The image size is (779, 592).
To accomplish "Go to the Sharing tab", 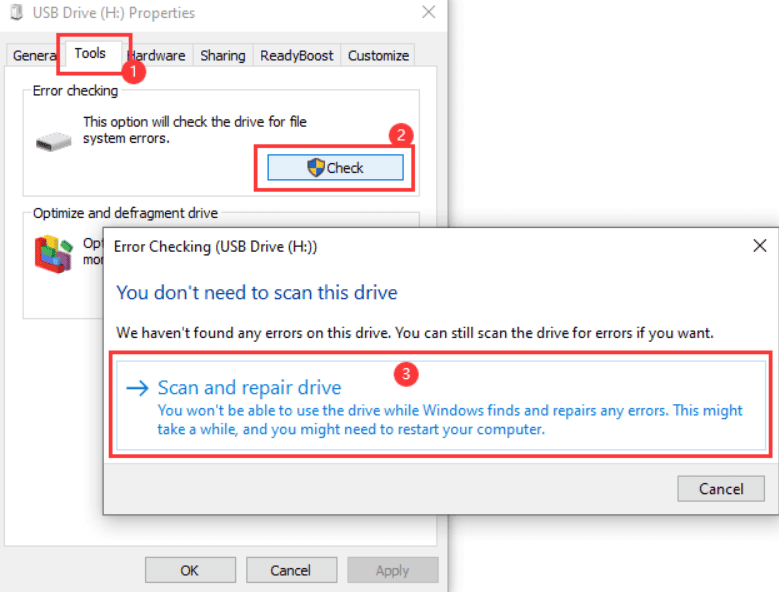I will [x=223, y=56].
